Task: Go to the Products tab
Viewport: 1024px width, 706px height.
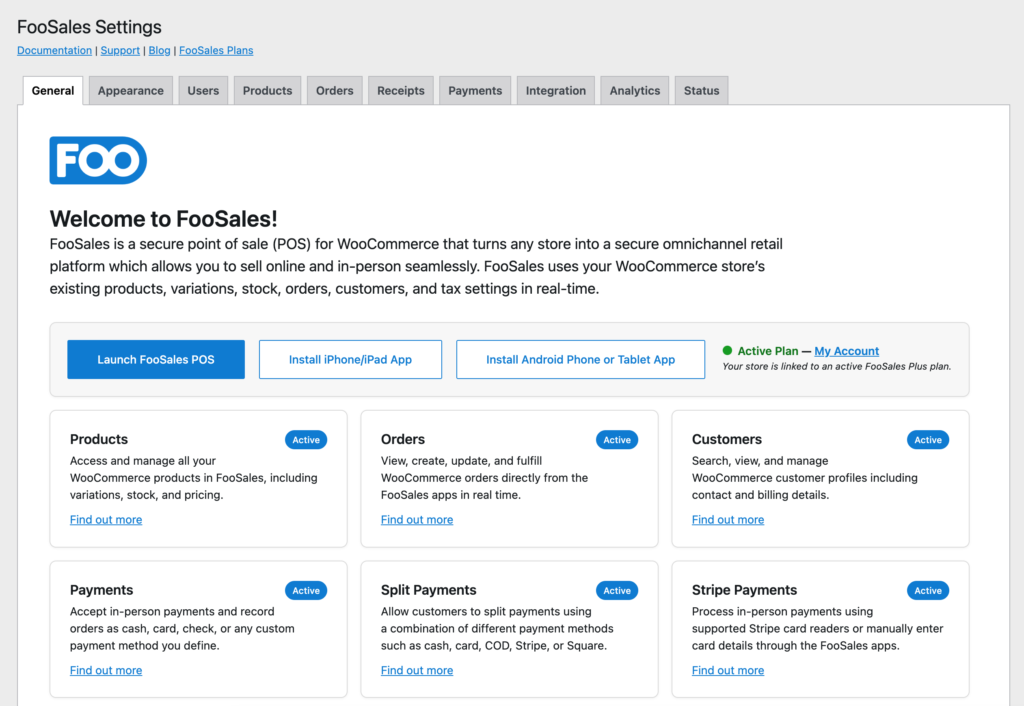Action: [x=267, y=90]
